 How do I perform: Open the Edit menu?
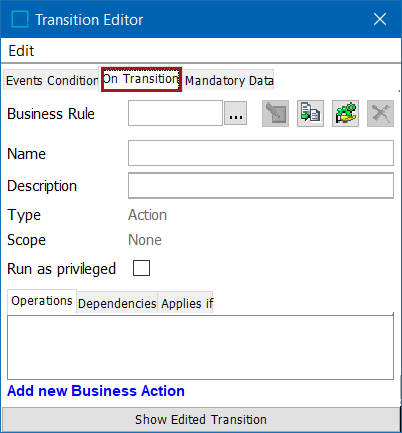21,51
